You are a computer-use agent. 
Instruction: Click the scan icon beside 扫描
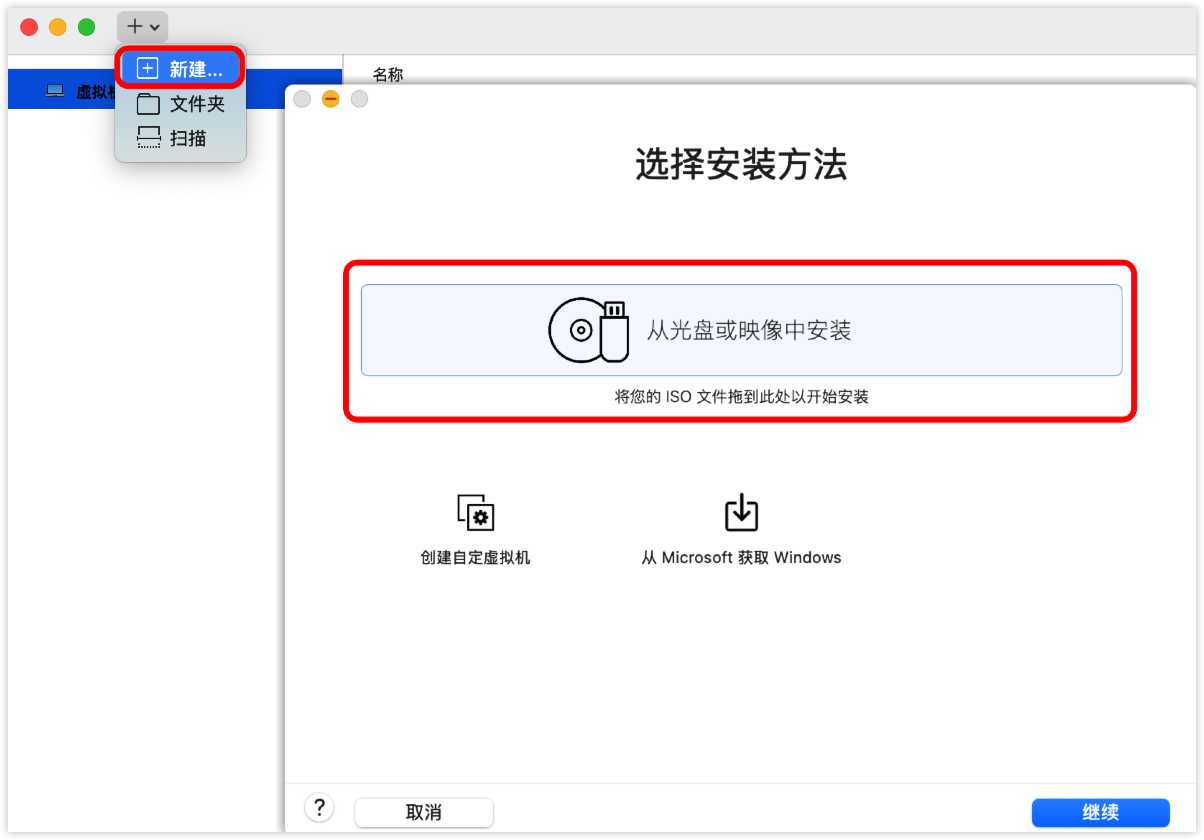[x=148, y=138]
